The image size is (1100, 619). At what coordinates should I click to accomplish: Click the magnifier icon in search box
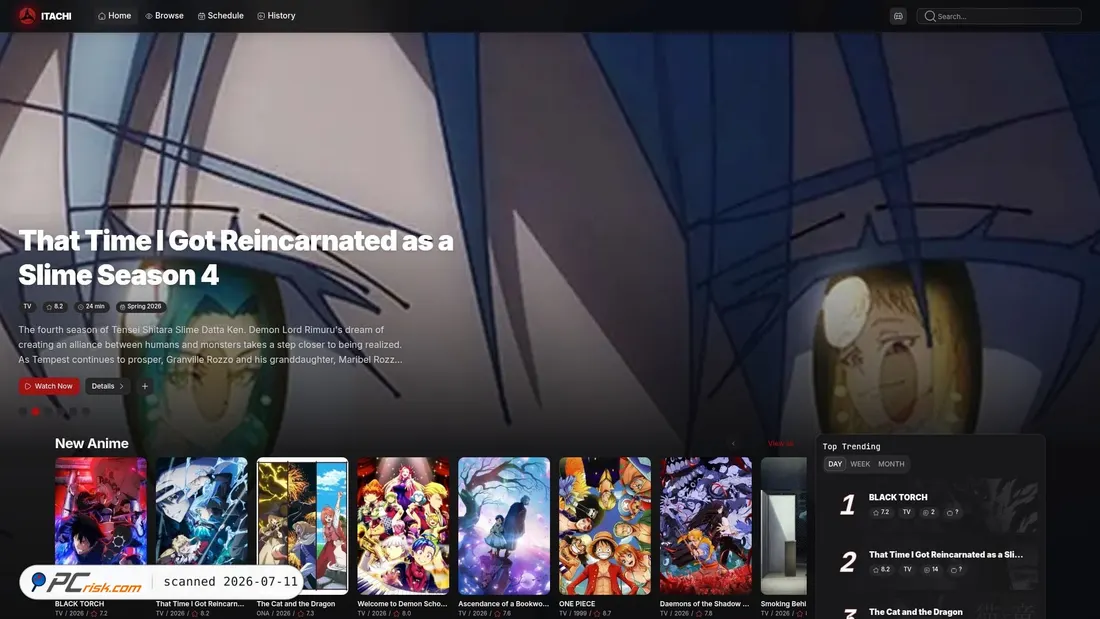(x=930, y=16)
